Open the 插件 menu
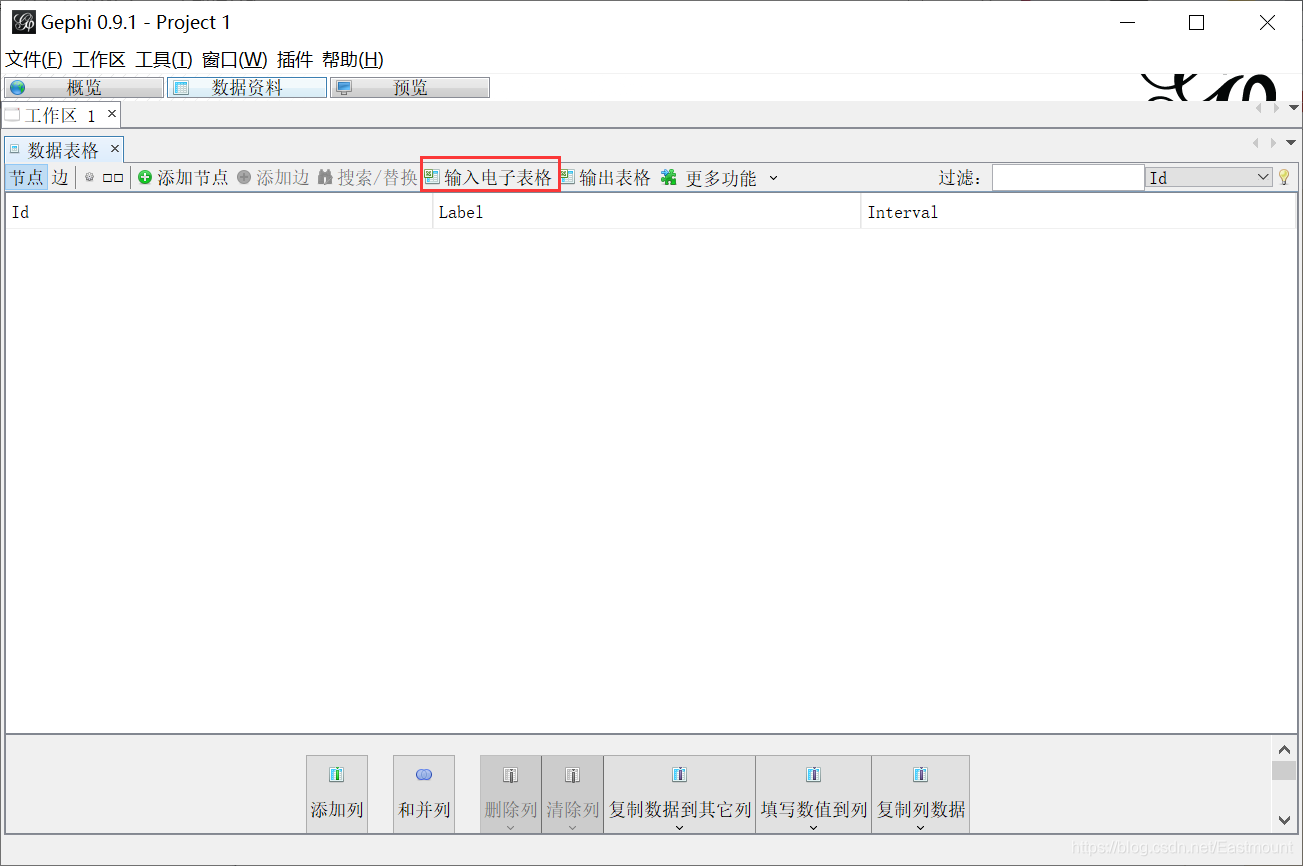This screenshot has height=866, width=1303. coord(295,60)
